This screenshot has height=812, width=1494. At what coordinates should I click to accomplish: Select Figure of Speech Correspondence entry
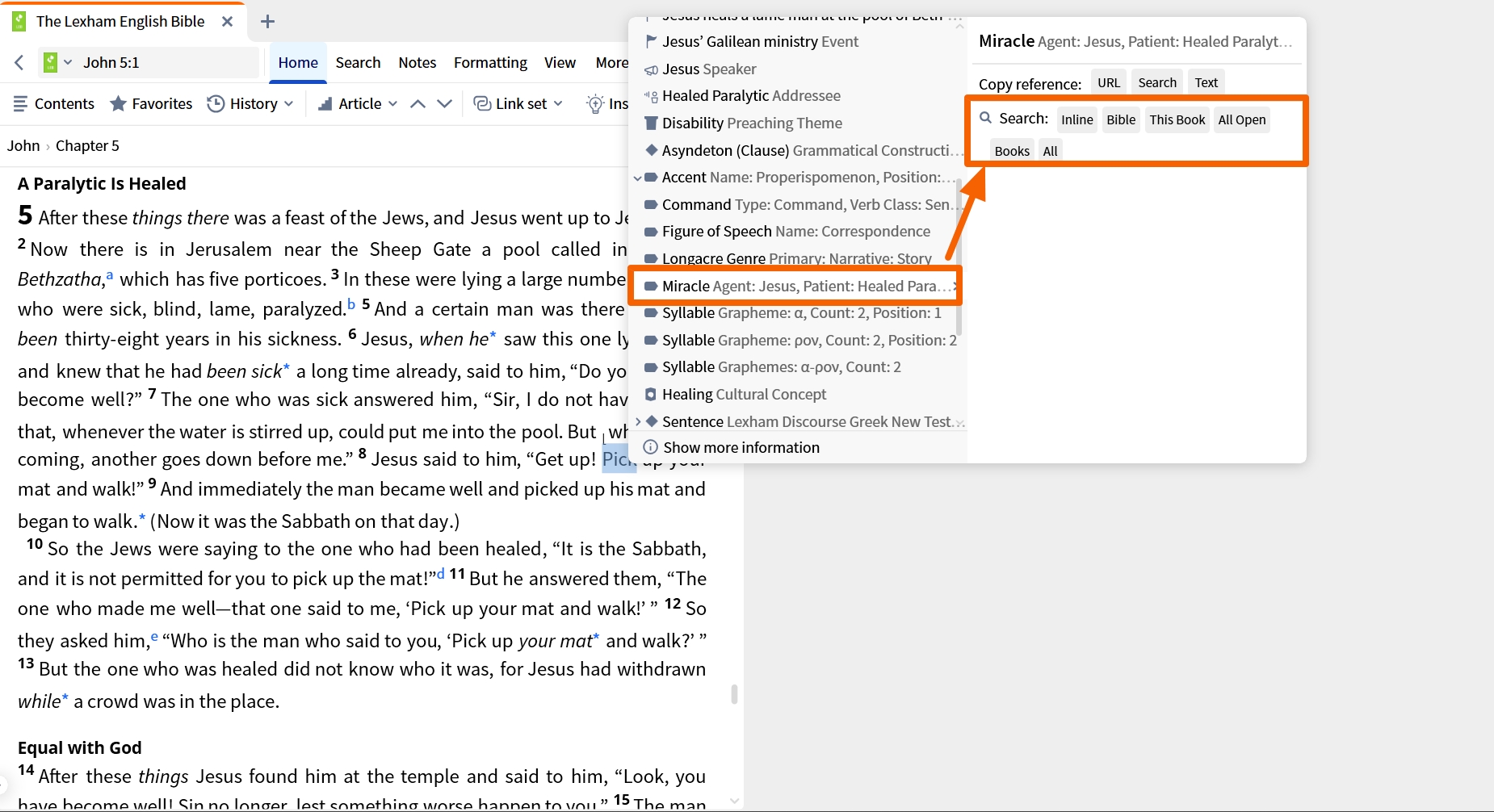(798, 231)
